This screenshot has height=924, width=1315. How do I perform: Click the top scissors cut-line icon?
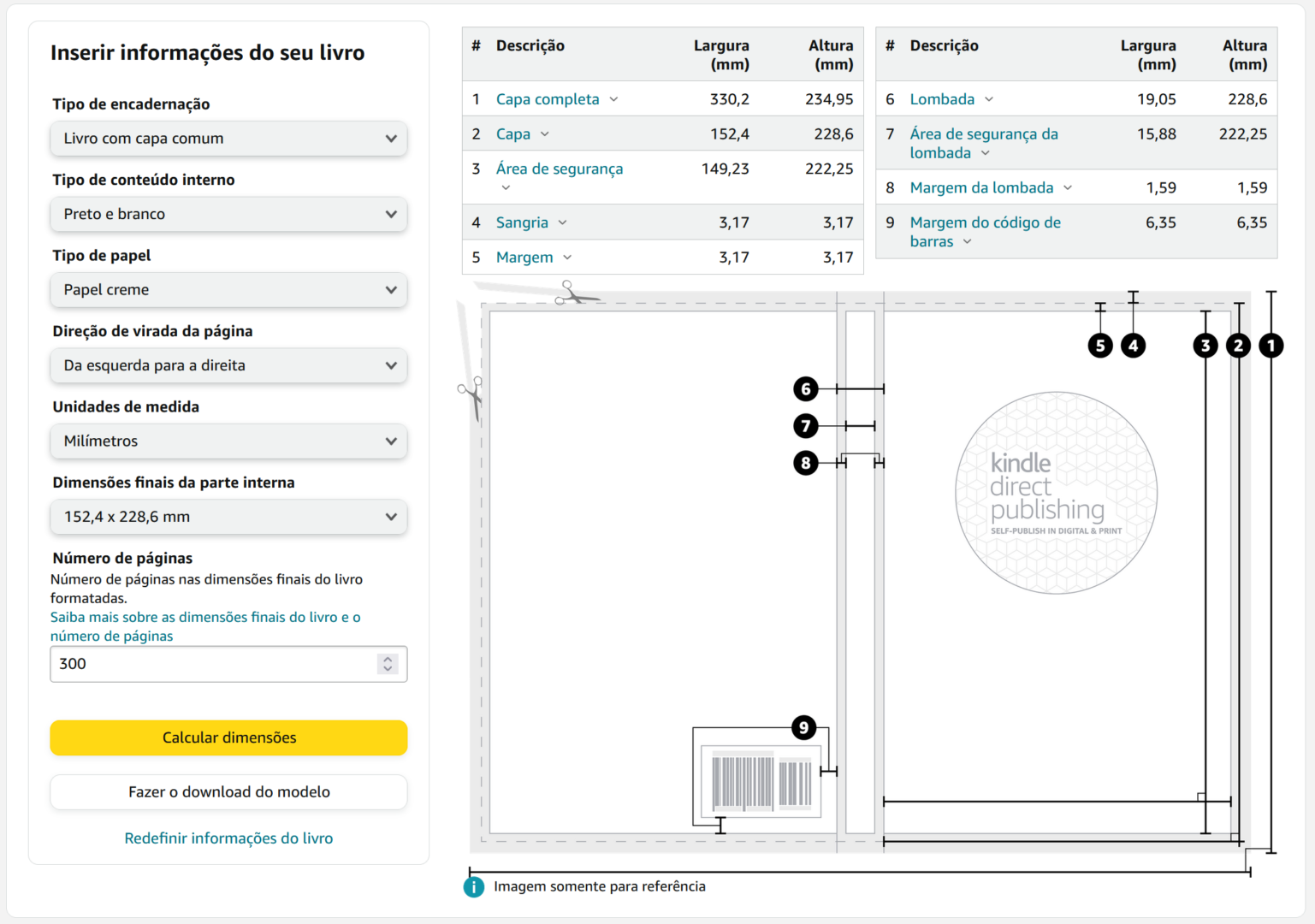coord(576,293)
